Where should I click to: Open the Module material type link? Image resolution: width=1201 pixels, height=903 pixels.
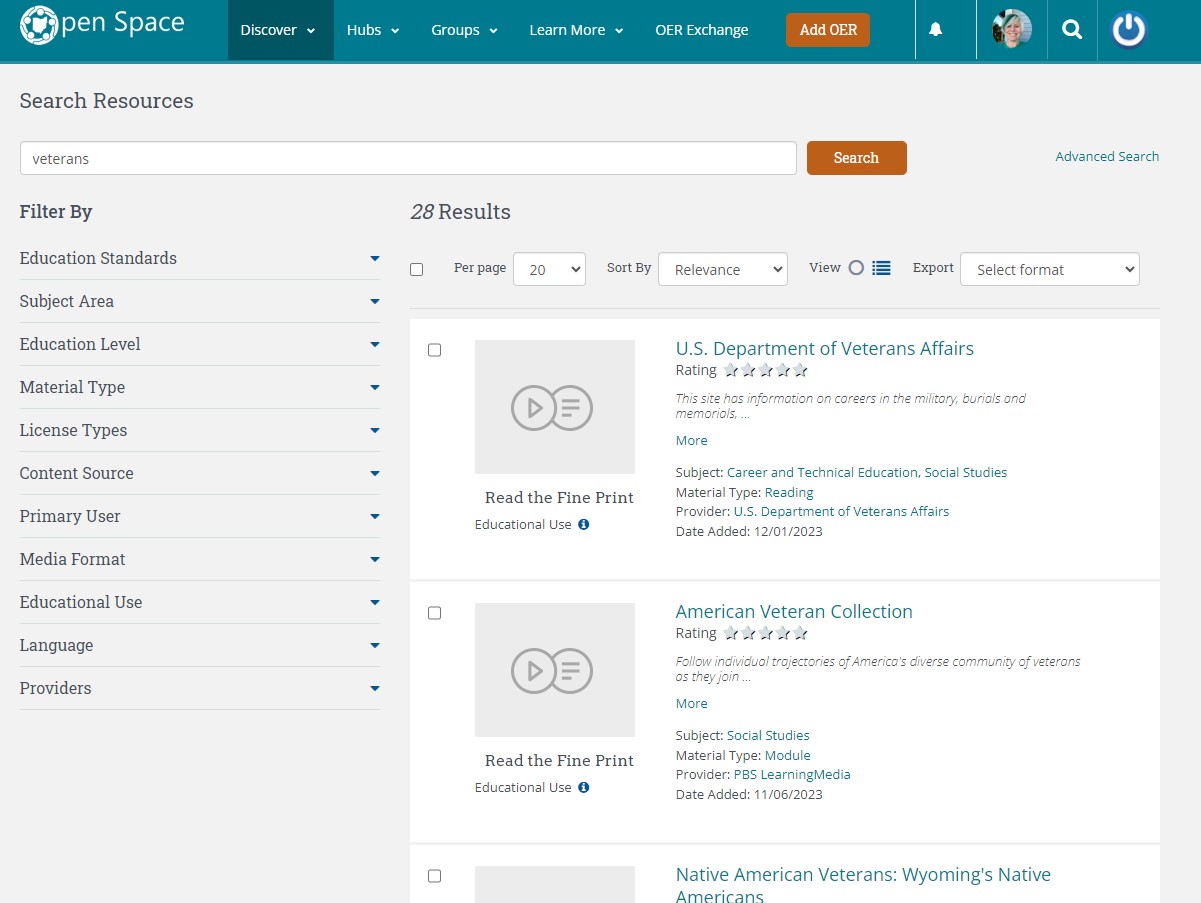(x=788, y=756)
